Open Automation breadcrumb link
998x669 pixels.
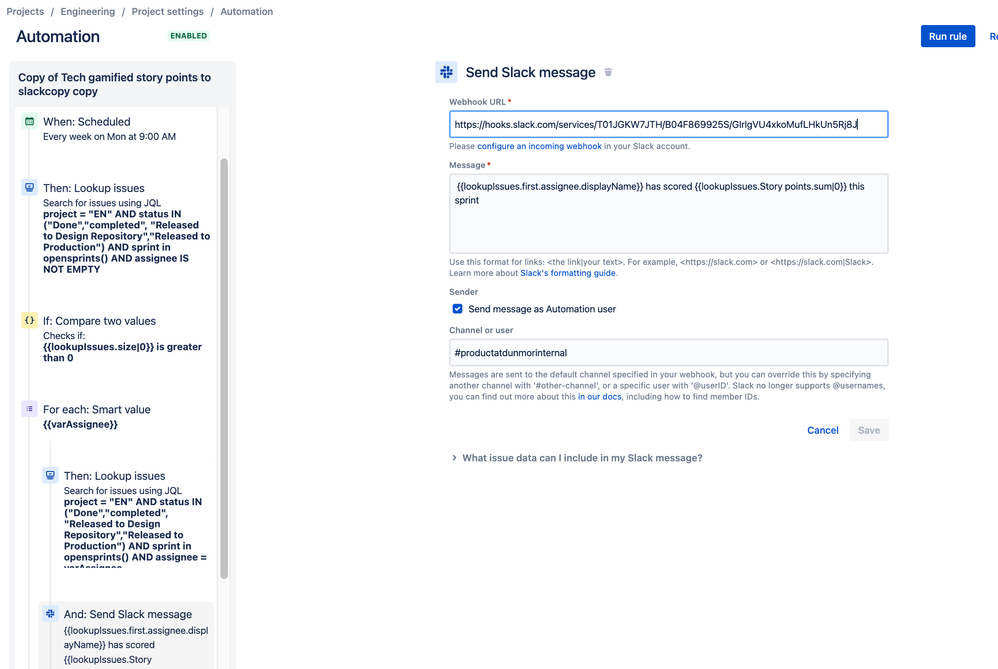tap(246, 11)
